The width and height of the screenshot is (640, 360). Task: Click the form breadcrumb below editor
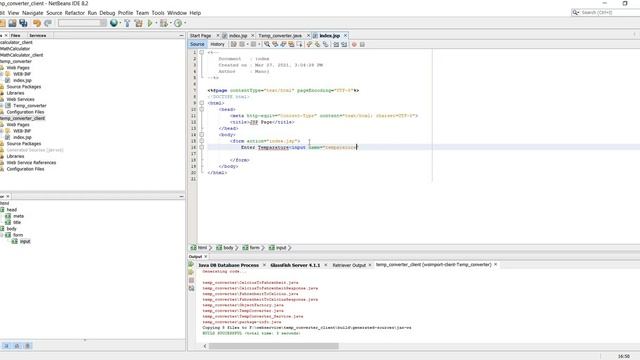[x=254, y=248]
